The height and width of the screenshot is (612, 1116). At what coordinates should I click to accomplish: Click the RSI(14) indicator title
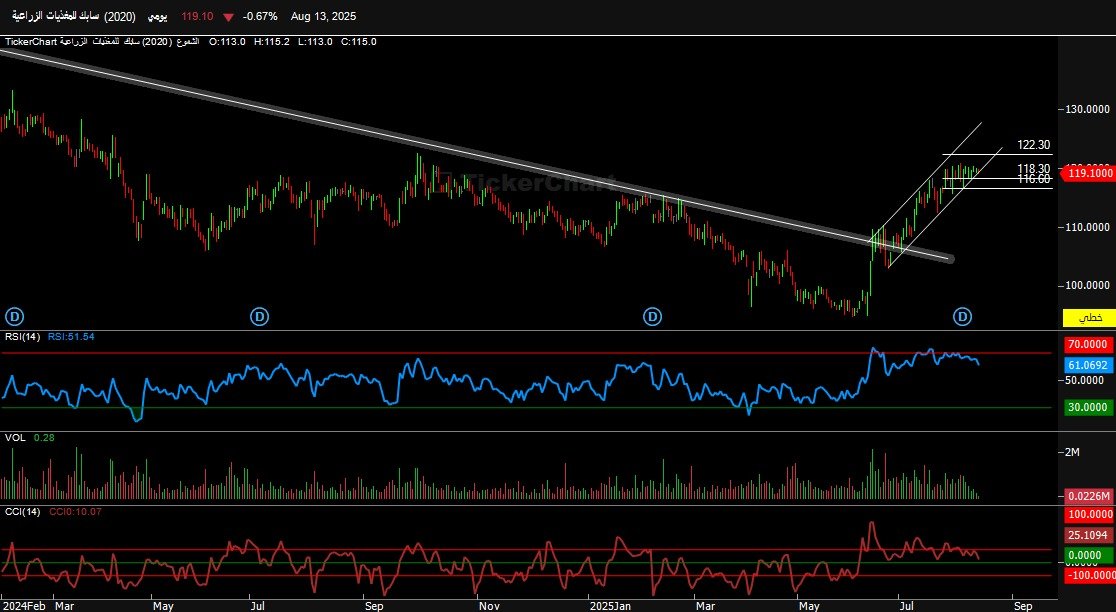[x=23, y=337]
